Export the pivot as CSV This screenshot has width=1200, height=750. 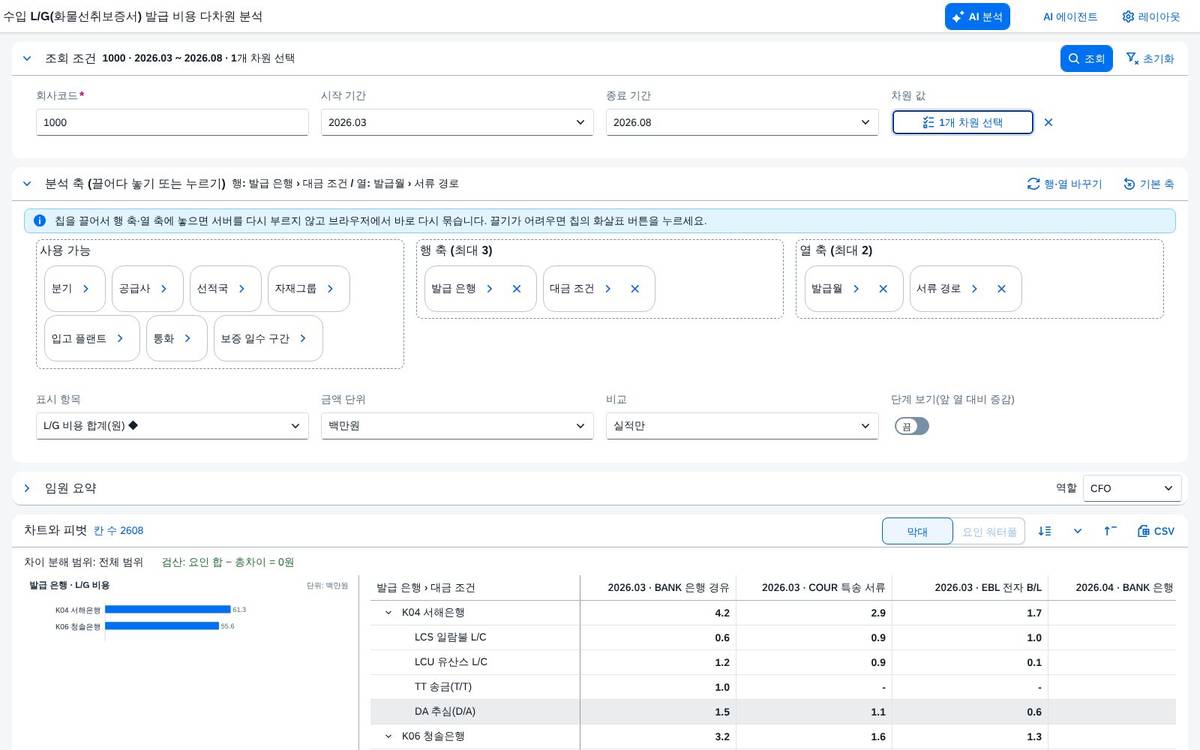coord(1156,531)
